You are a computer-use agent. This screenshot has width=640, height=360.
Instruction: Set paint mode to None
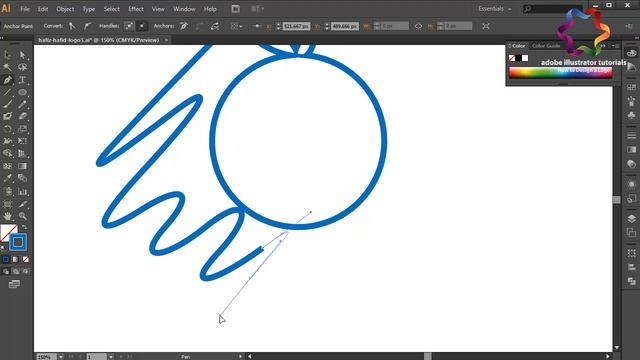pyautogui.click(x=25, y=259)
